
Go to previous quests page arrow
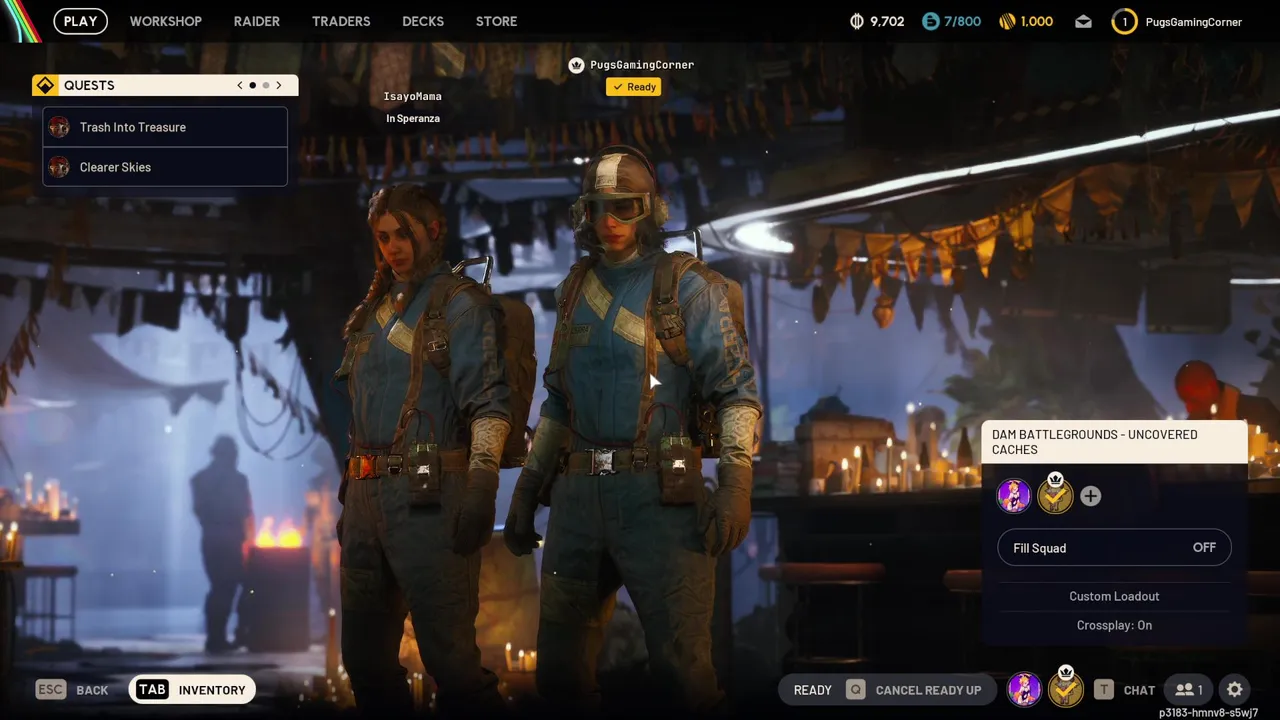[240, 86]
